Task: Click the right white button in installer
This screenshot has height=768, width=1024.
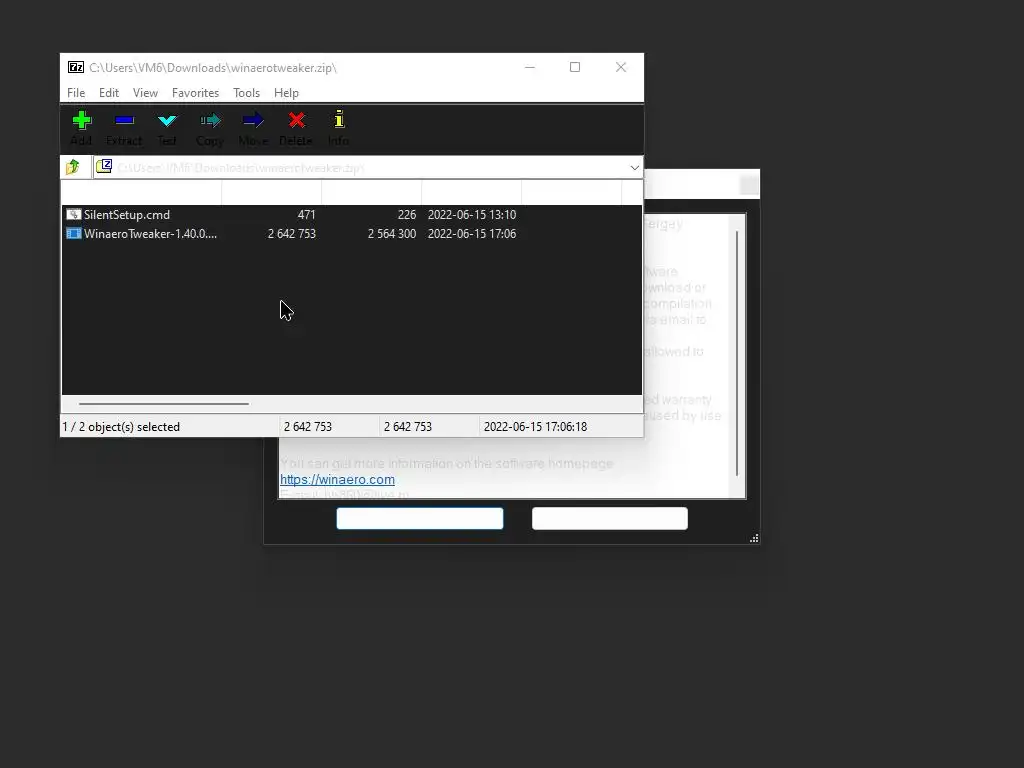Action: click(610, 519)
